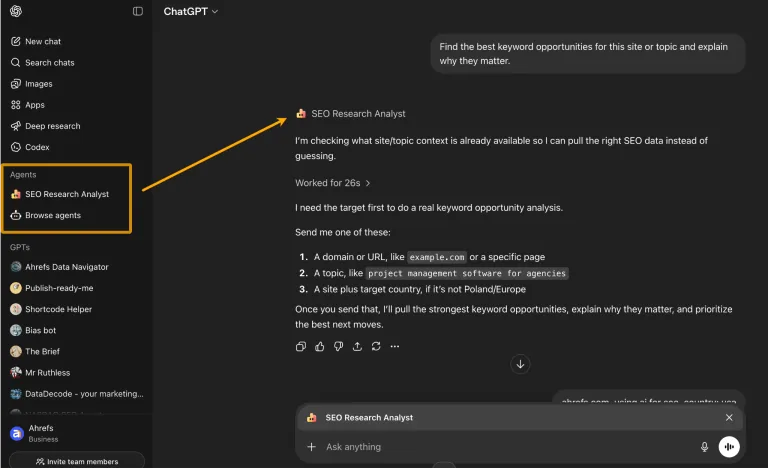Open Shortcode Helper GPT
Image resolution: width=768 pixels, height=468 pixels.
coord(51,309)
